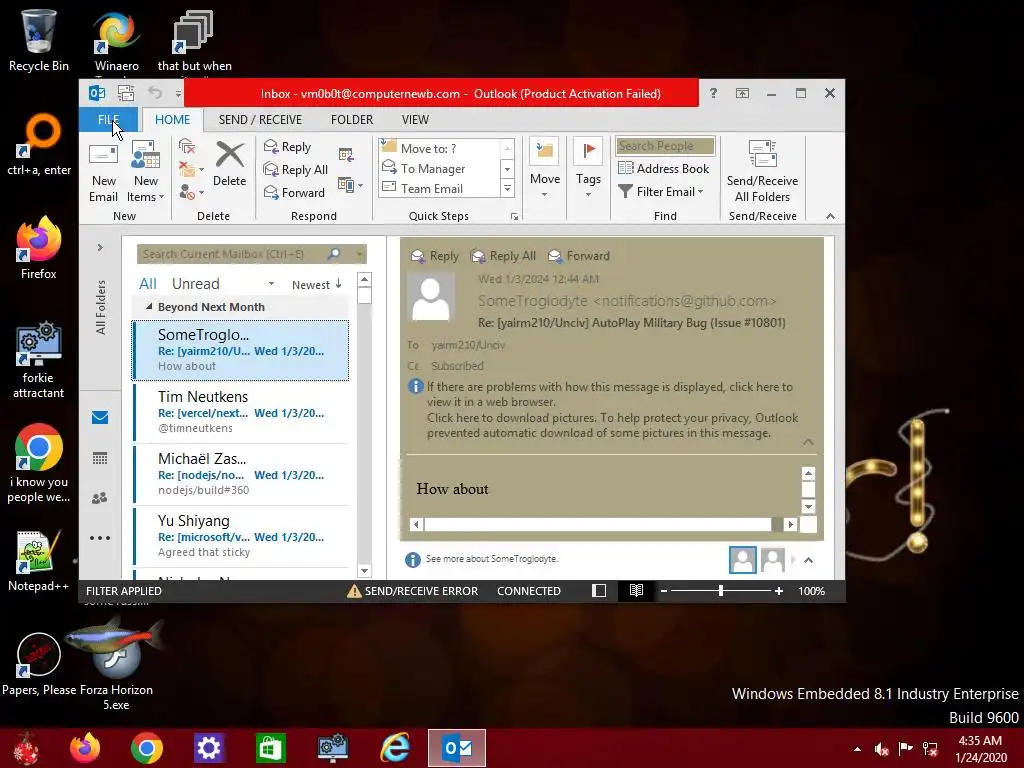This screenshot has height=768, width=1024.
Task: Open the email from Tim Neutkens
Action: pos(240,411)
